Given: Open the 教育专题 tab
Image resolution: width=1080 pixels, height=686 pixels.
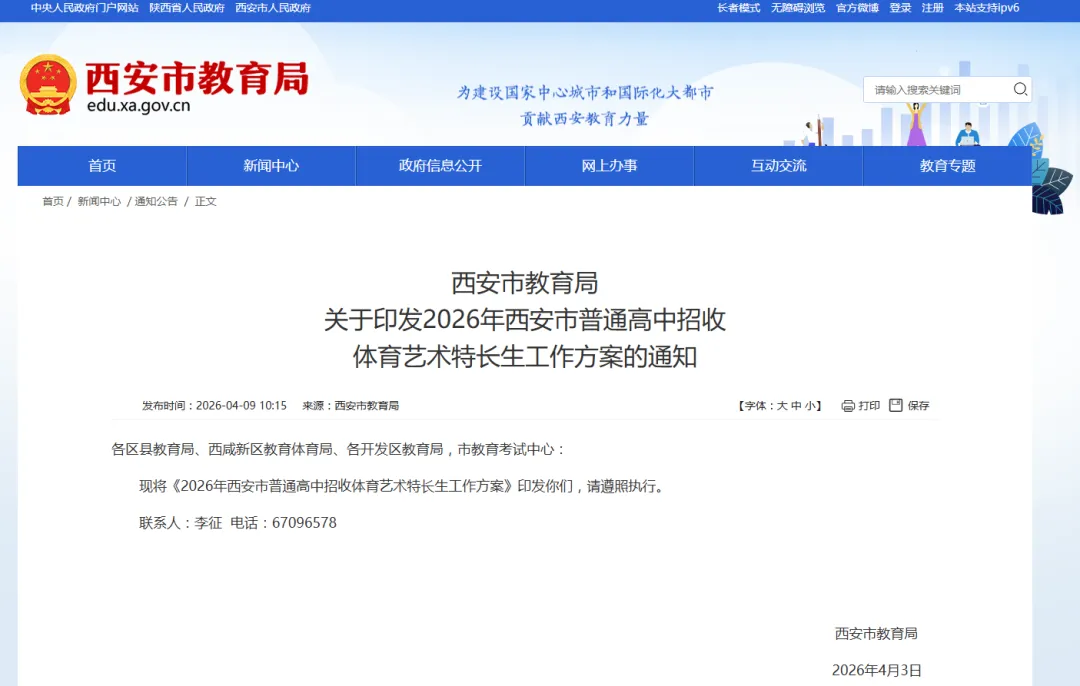Looking at the screenshot, I should click(947, 165).
